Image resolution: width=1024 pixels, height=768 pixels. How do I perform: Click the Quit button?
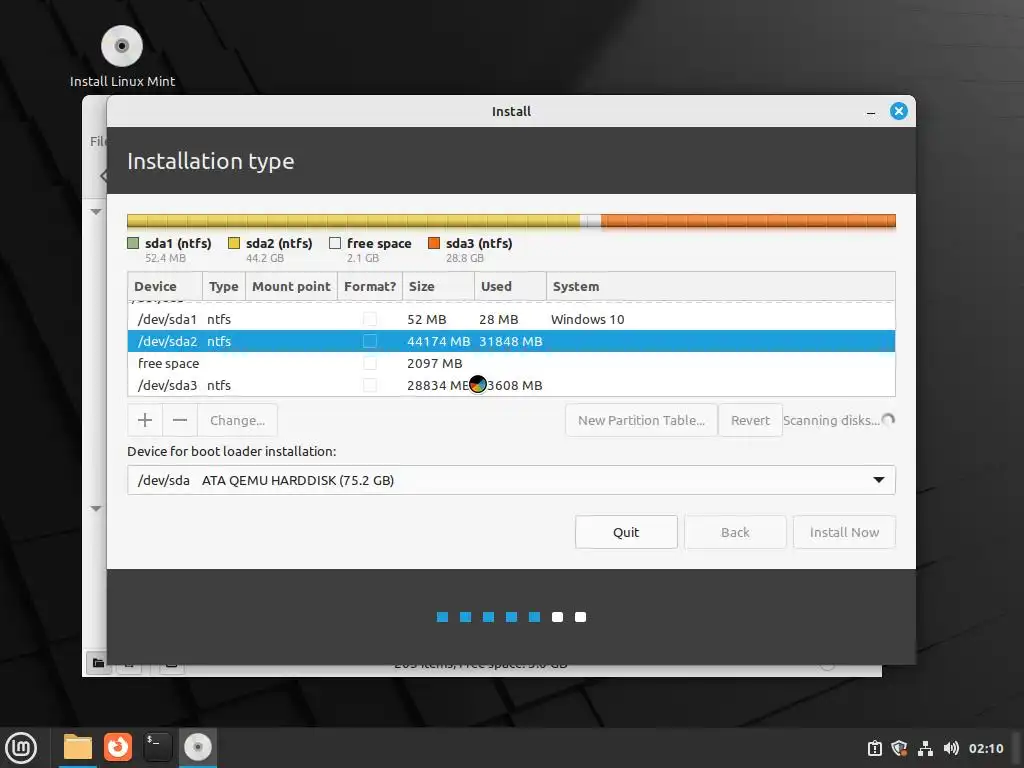(x=626, y=532)
